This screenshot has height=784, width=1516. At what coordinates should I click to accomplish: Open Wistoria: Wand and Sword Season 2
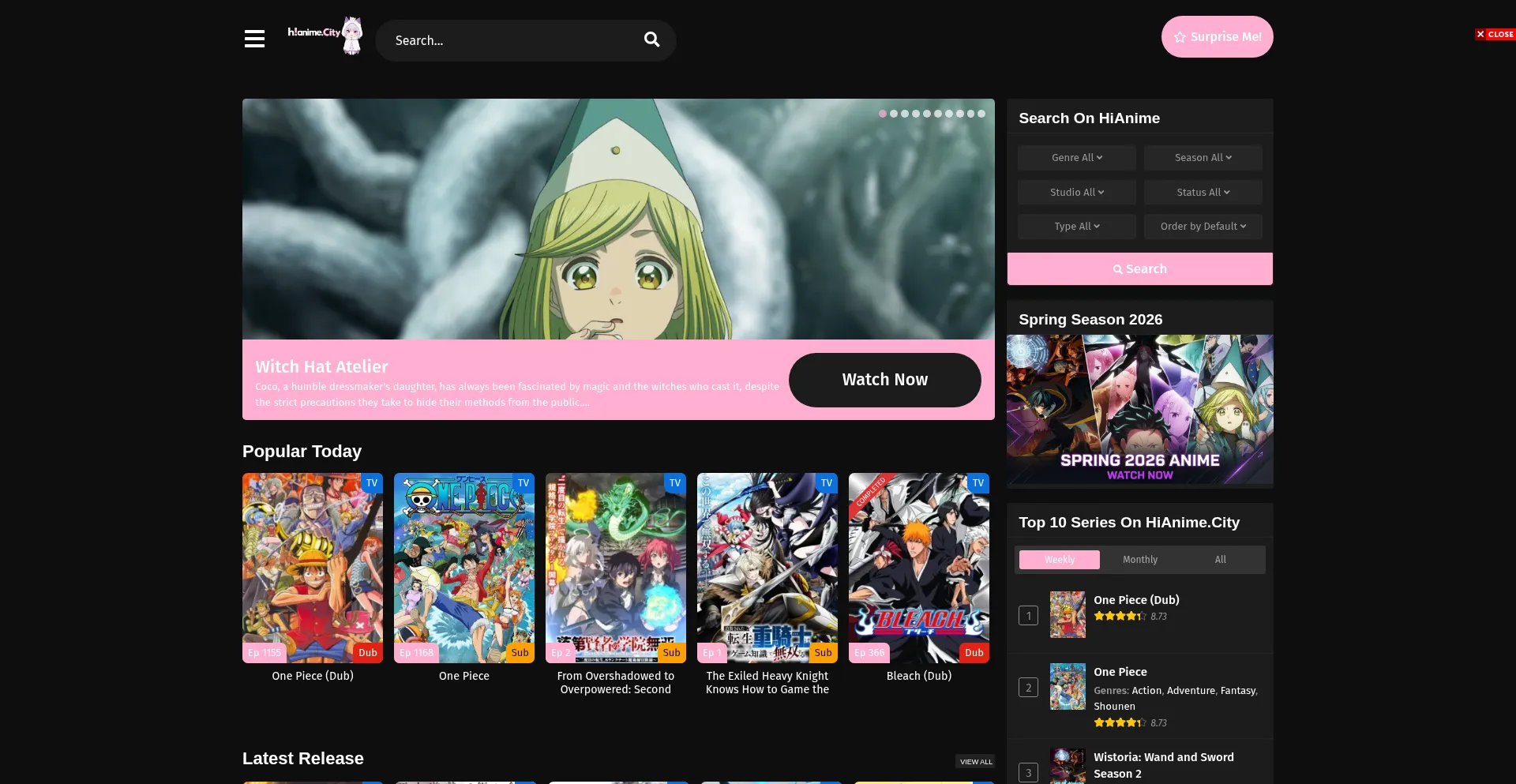1163,765
